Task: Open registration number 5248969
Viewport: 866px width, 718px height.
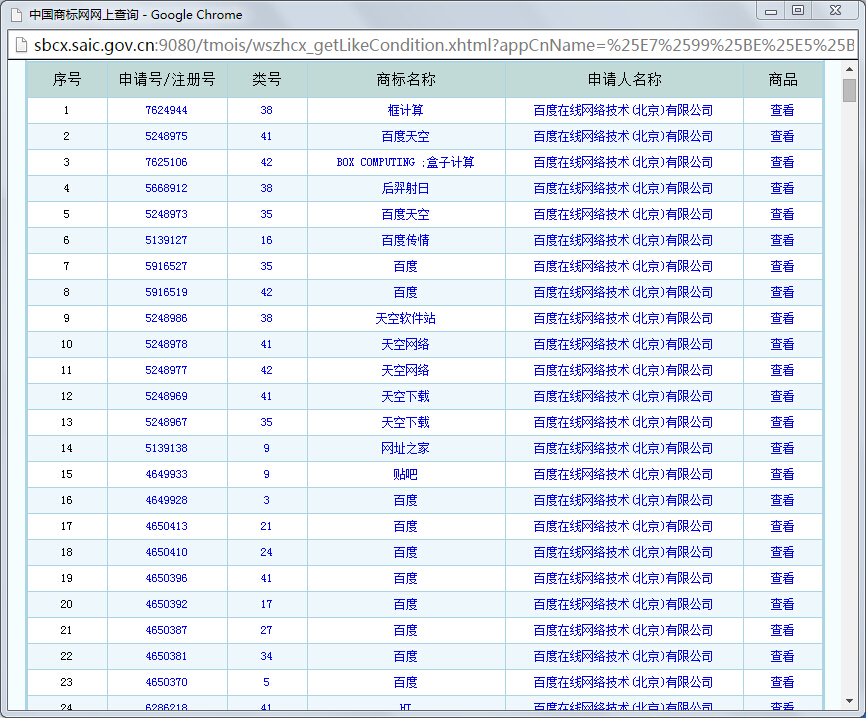Action: click(x=166, y=396)
